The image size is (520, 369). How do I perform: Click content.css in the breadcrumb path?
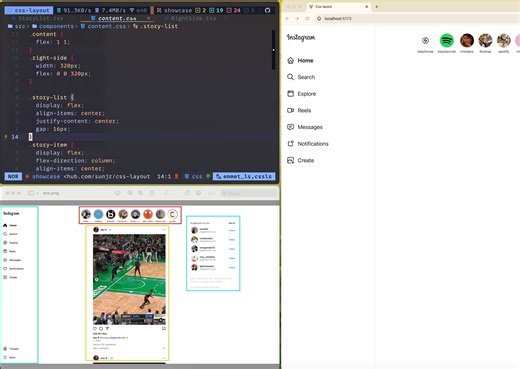tap(103, 26)
